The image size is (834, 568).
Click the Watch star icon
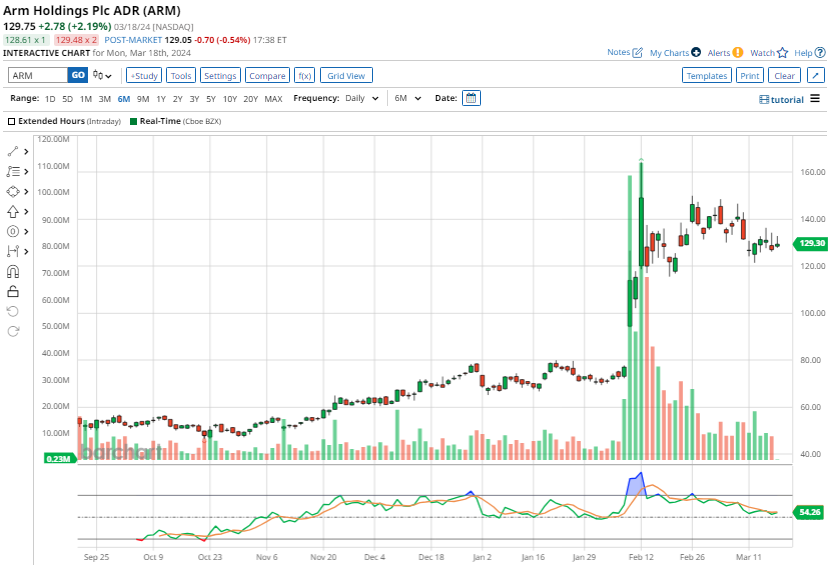pyautogui.click(x=782, y=53)
